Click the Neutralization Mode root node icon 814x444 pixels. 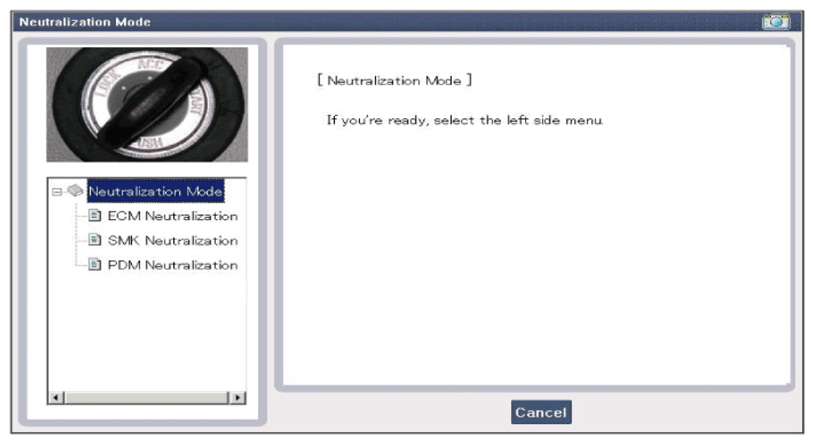[76, 191]
